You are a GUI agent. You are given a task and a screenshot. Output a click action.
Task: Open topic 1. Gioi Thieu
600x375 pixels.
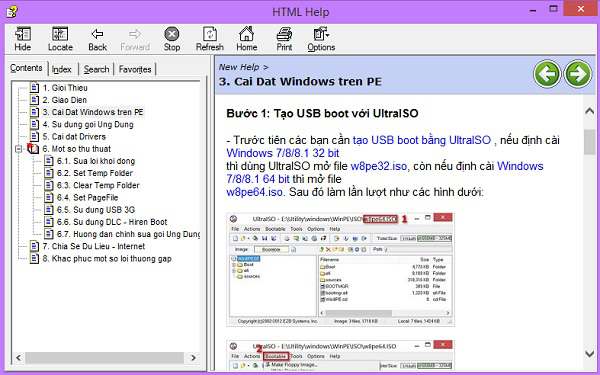65,88
